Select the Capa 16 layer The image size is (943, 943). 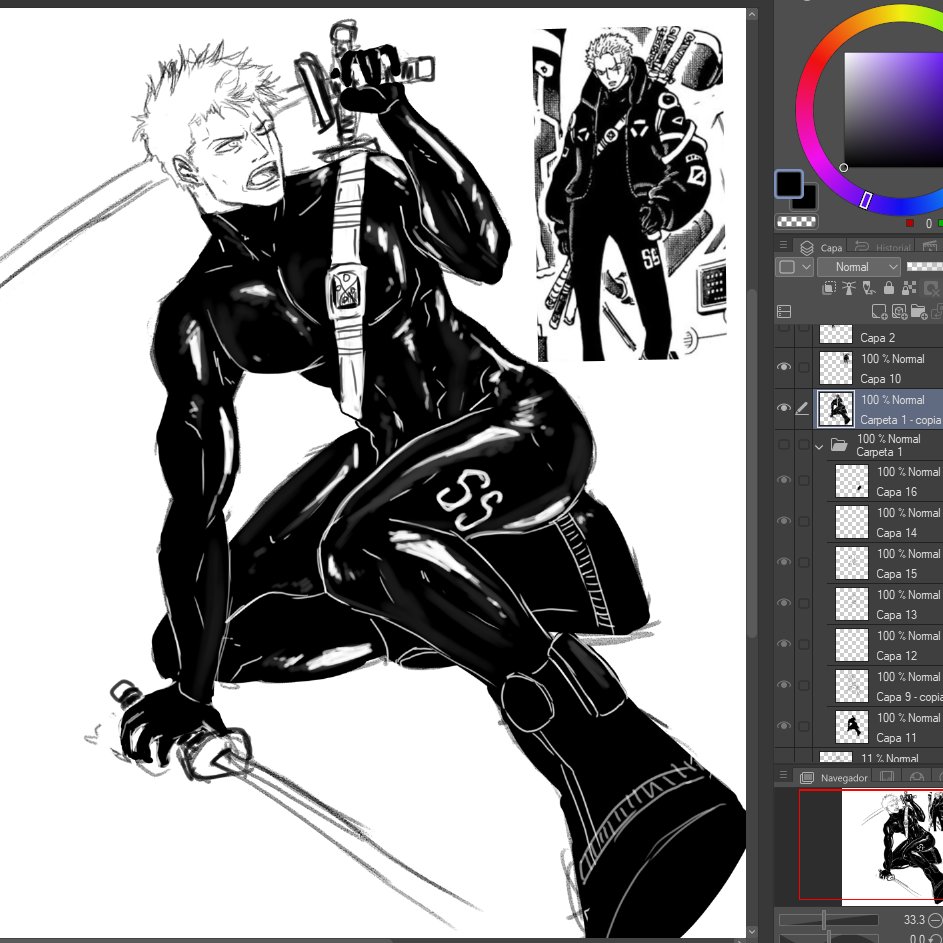(885, 481)
